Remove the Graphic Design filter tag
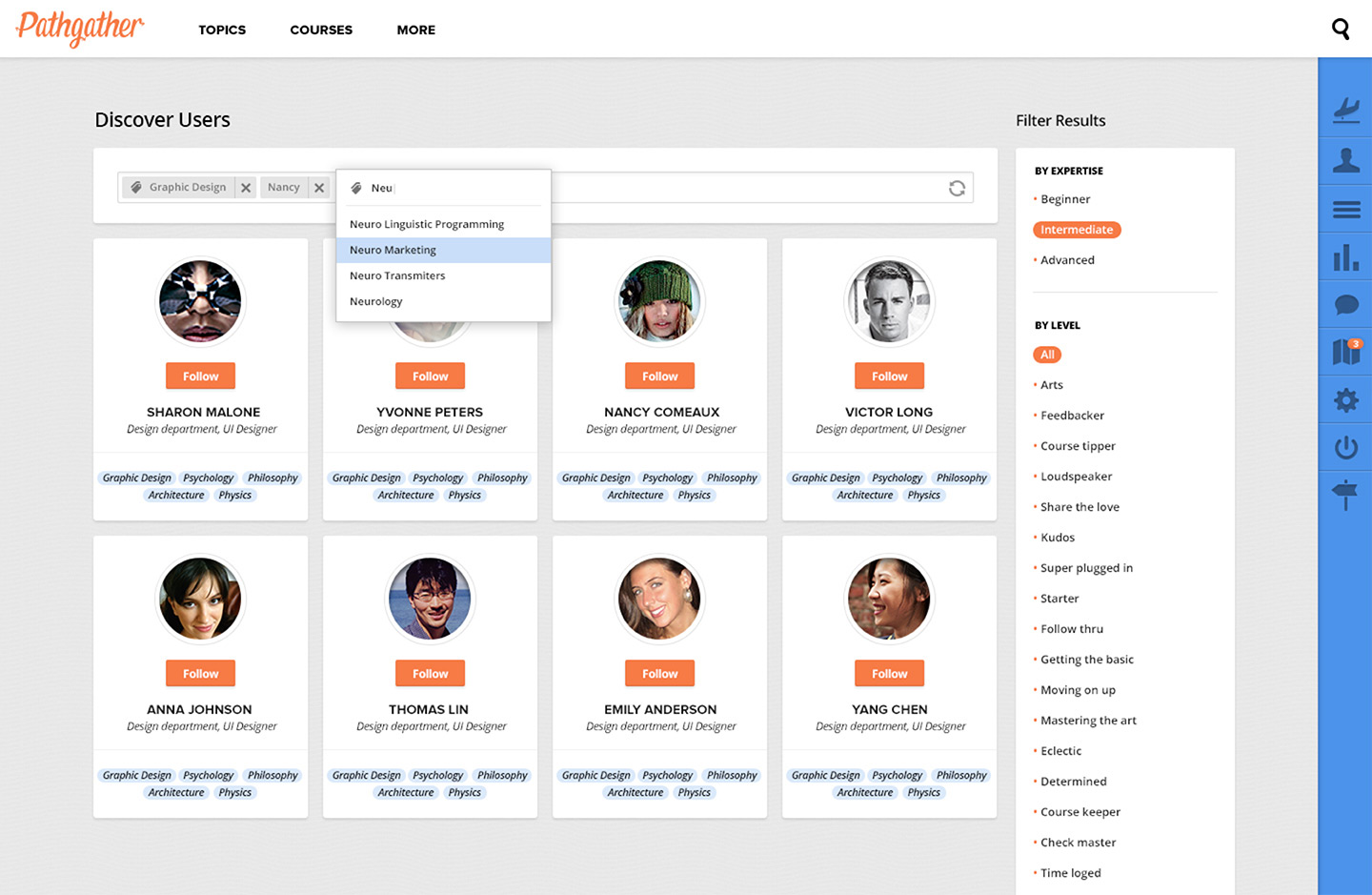Image resolution: width=1372 pixels, height=895 pixels. (x=246, y=188)
